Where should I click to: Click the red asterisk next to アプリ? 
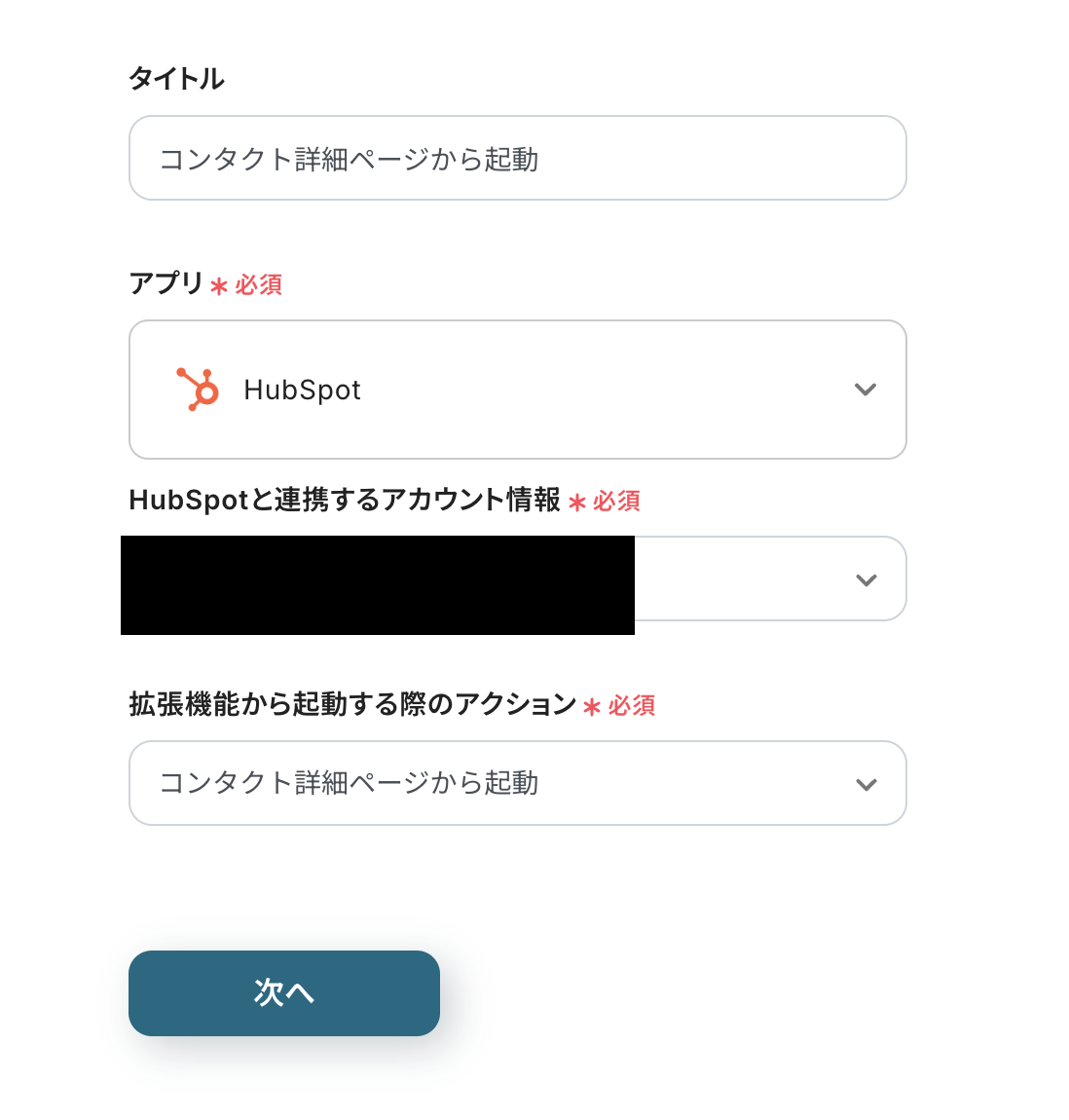[x=219, y=286]
